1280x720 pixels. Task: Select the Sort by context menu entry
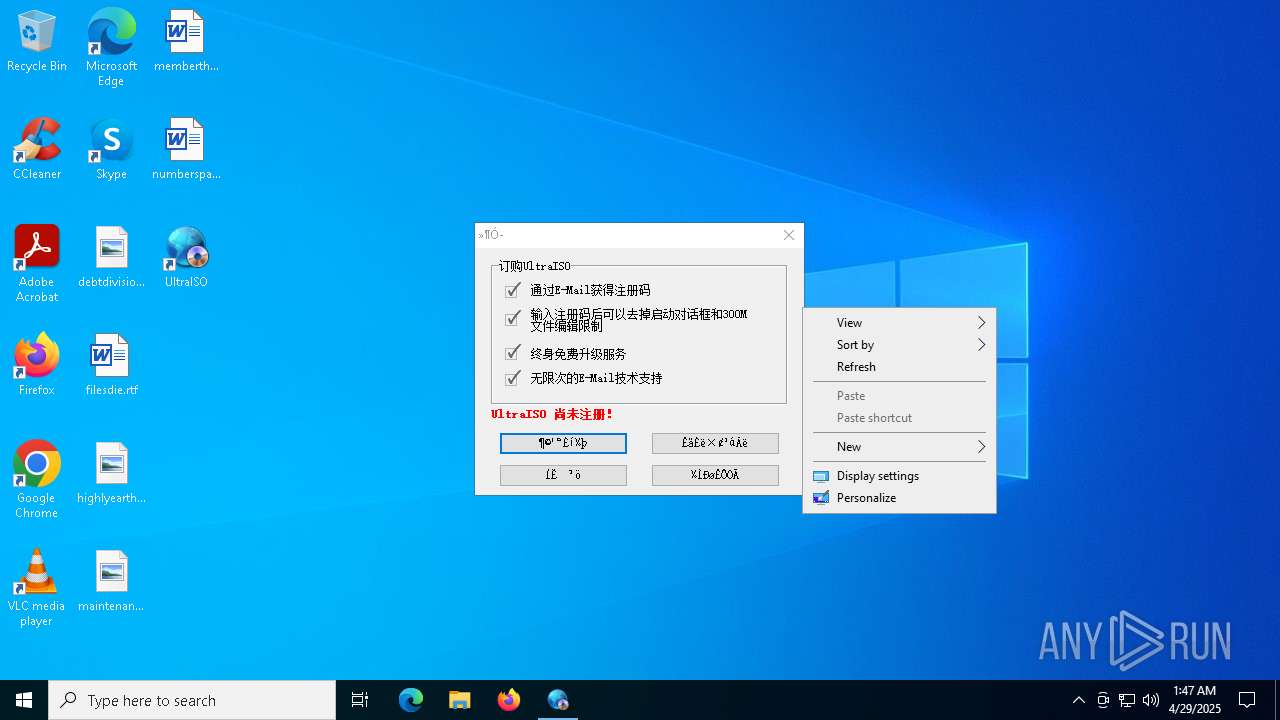pyautogui.click(x=899, y=345)
